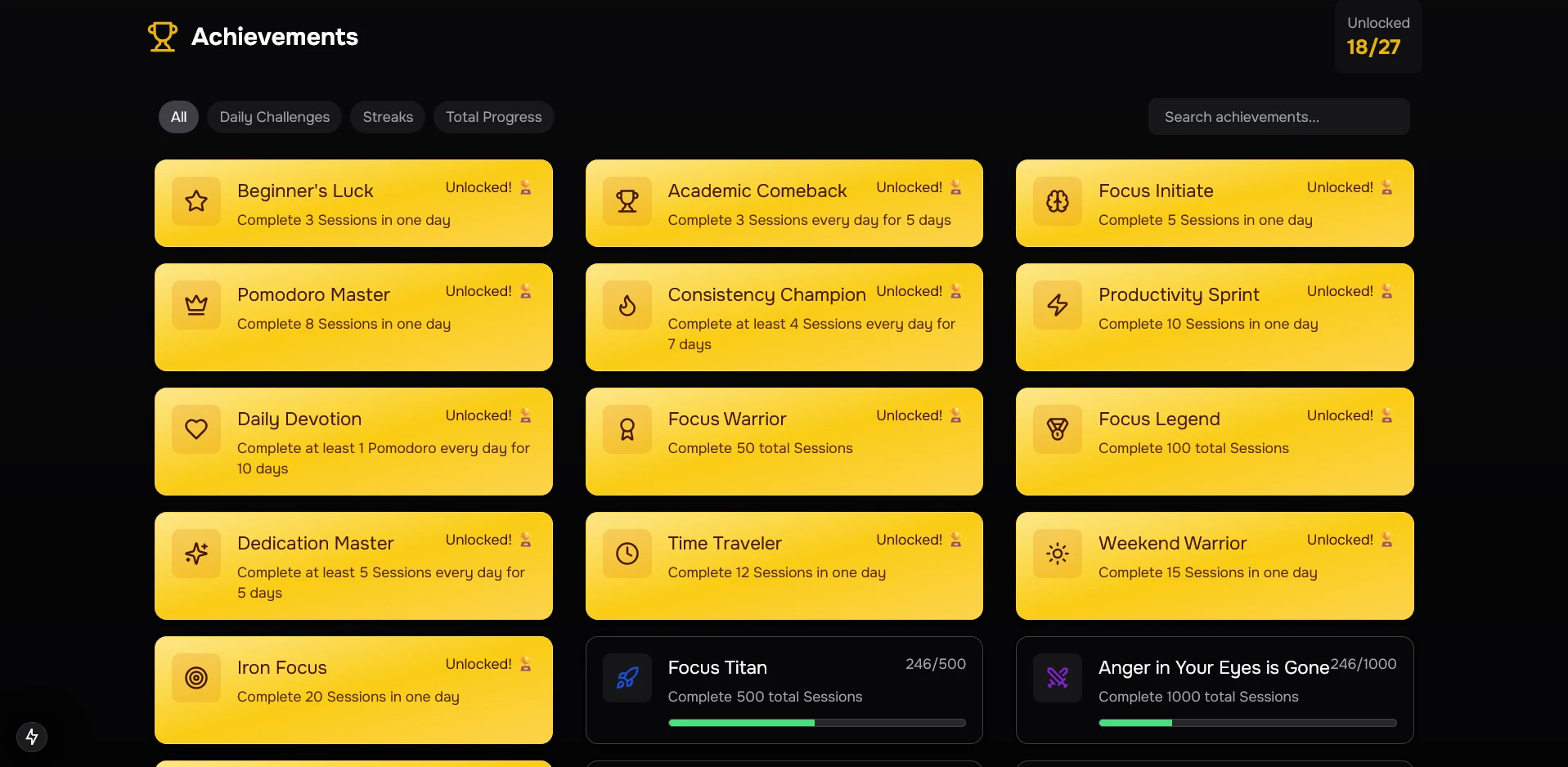
Task: Click the Focus Titan progress bar
Action: [816, 722]
